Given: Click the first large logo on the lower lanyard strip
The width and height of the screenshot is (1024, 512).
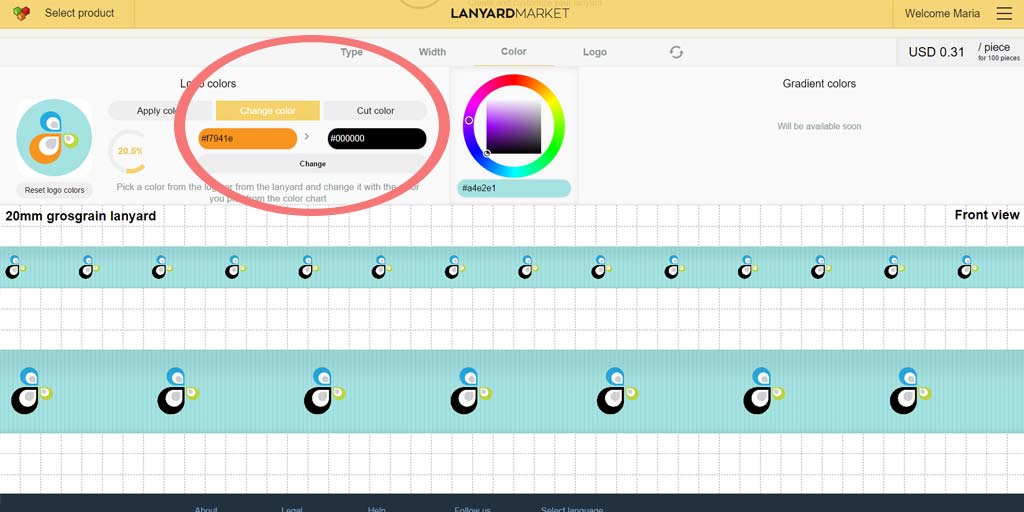Looking at the screenshot, I should pos(30,391).
